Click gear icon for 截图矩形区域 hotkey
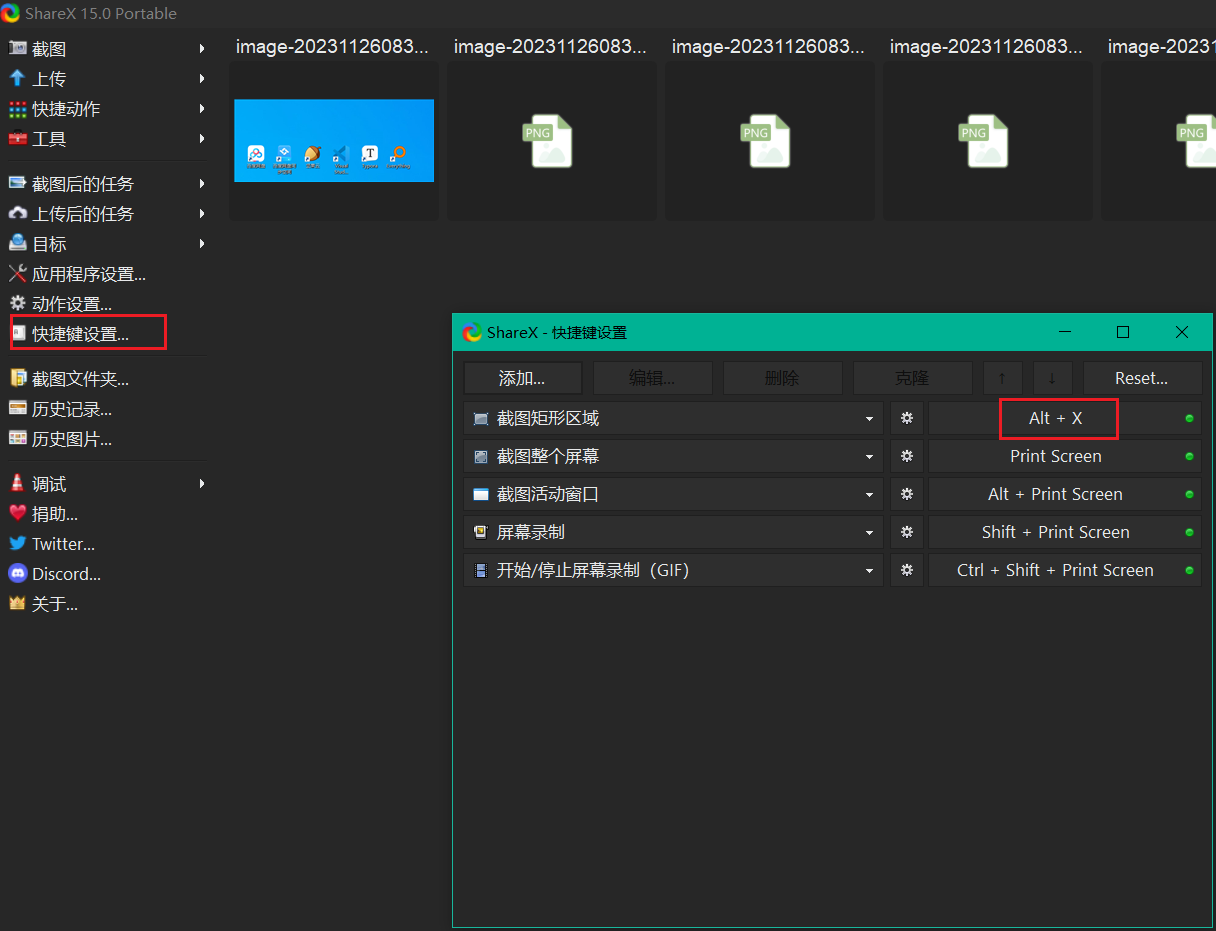 coord(907,418)
